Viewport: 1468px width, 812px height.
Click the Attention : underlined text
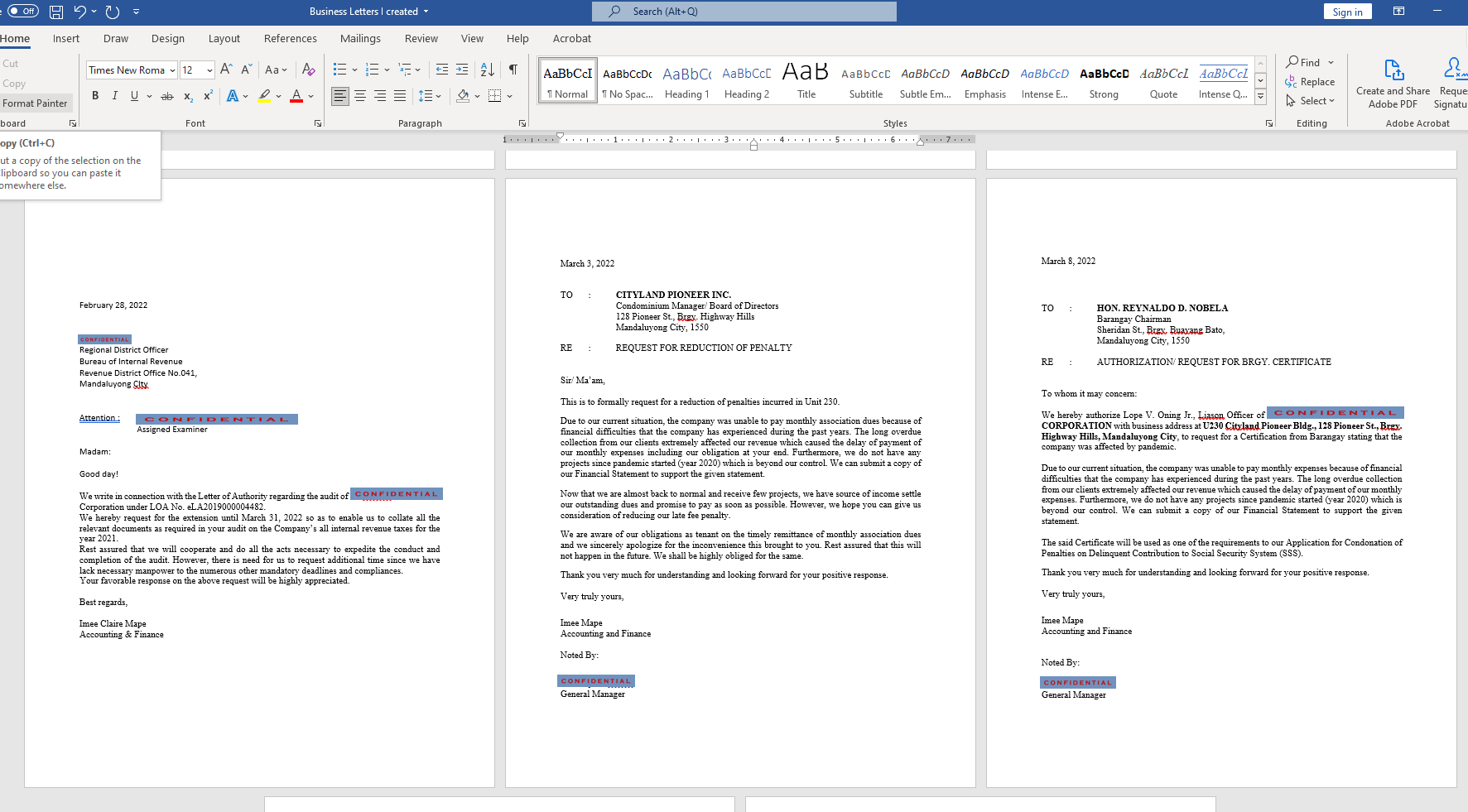[99, 418]
